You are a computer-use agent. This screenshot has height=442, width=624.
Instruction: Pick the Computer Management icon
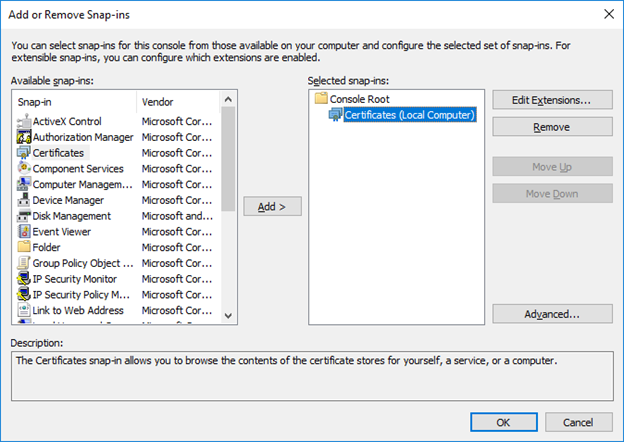[x=24, y=184]
